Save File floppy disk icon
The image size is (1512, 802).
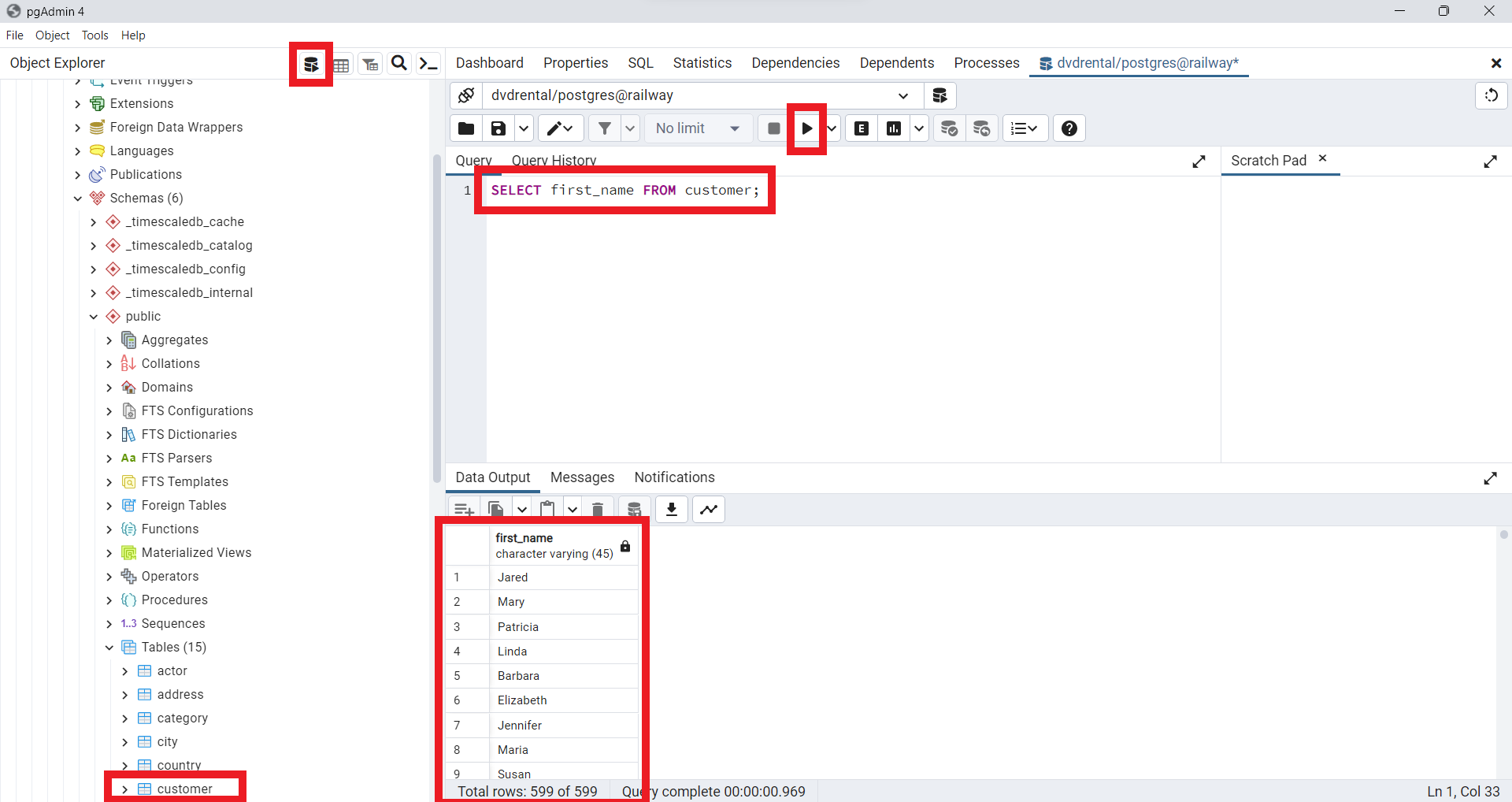498,128
